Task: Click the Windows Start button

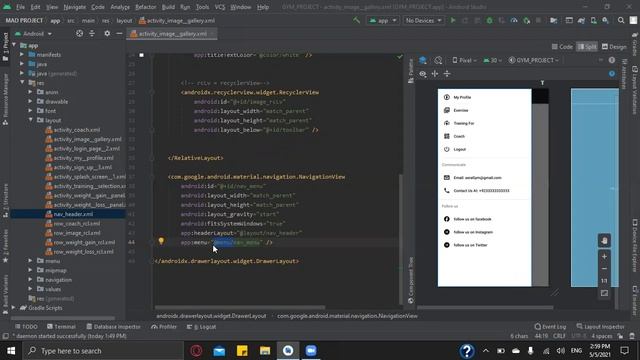Action: click(x=11, y=351)
